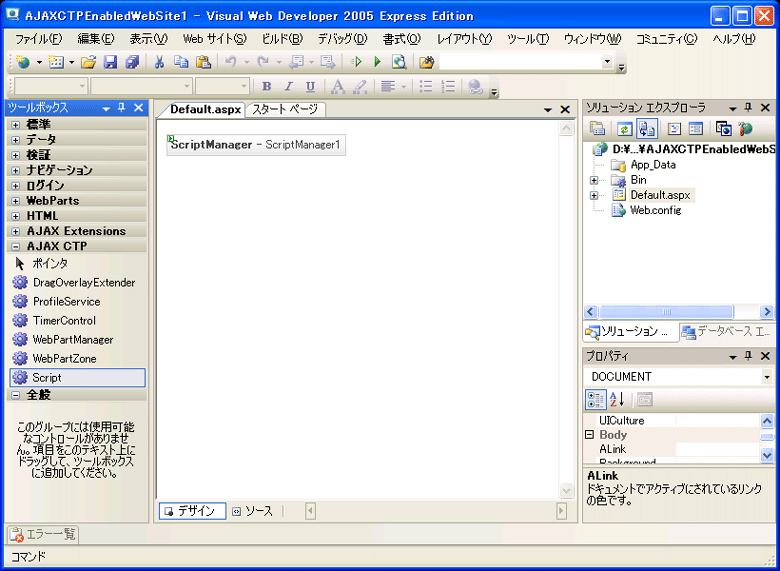The height and width of the screenshot is (571, 780).
Task: Click the New Web Site toolbar icon
Action: pyautogui.click(x=23, y=62)
